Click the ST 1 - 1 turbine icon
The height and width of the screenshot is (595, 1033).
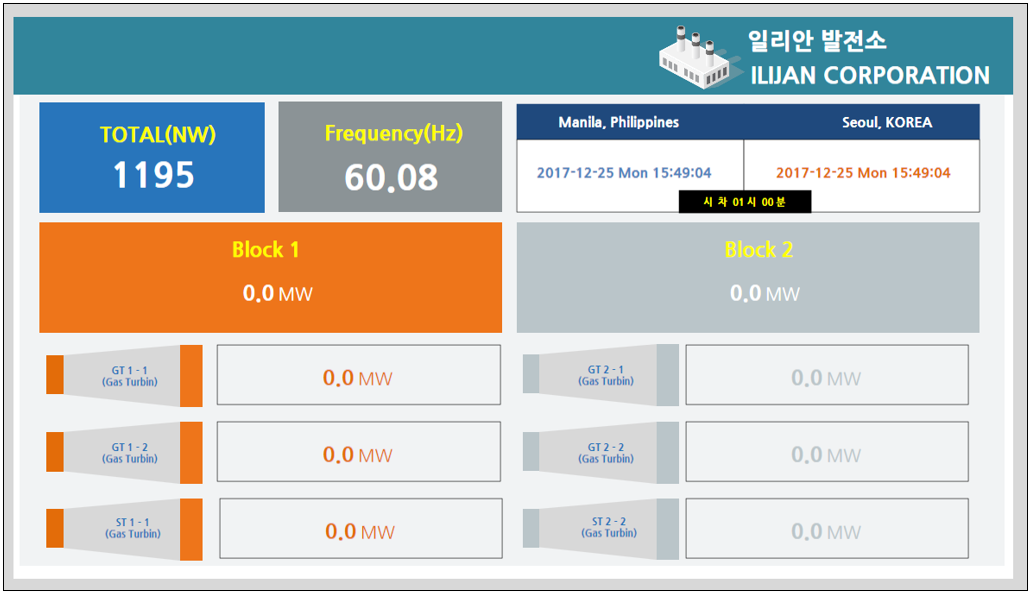(x=124, y=529)
